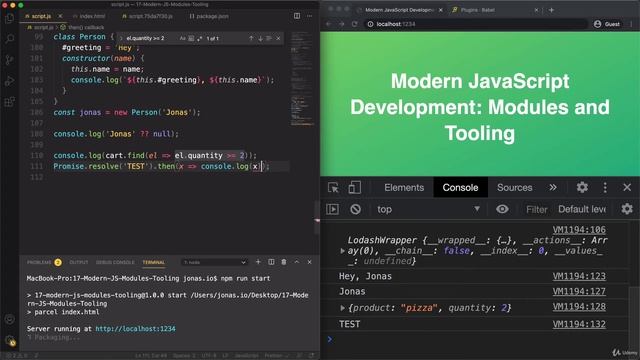Switch to the script.75da7f30.js editor tab

(x=147, y=16)
